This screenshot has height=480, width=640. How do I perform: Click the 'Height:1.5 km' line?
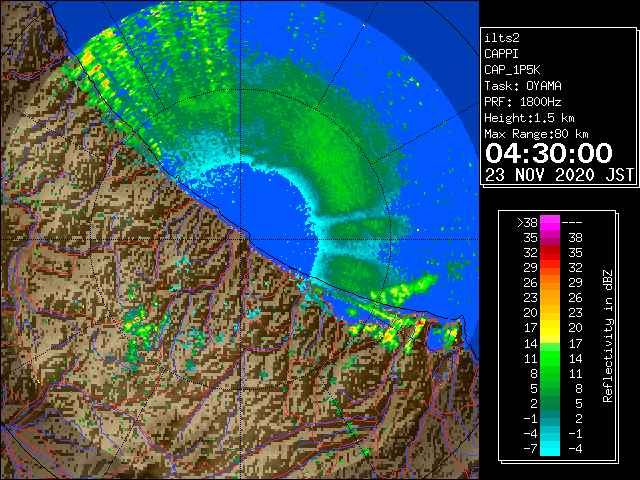point(529,118)
